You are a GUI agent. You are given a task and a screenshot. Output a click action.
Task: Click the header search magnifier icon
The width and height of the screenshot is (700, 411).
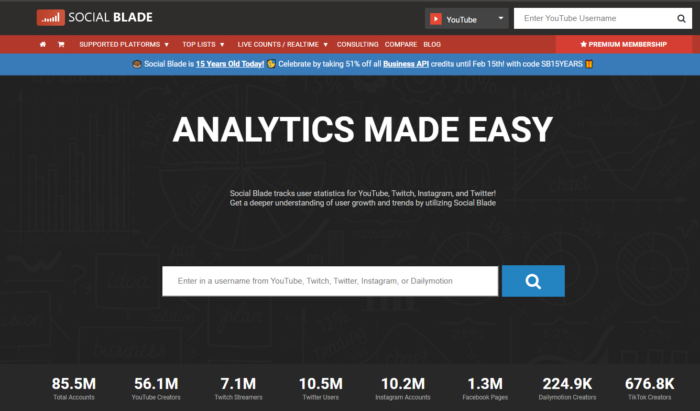pos(681,18)
